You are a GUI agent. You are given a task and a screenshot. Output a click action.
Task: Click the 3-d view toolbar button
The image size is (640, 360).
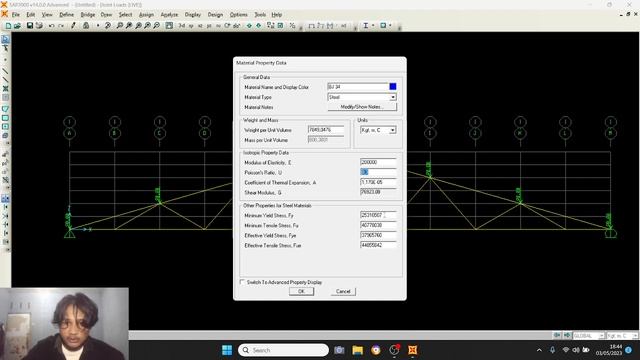pyautogui.click(x=182, y=26)
